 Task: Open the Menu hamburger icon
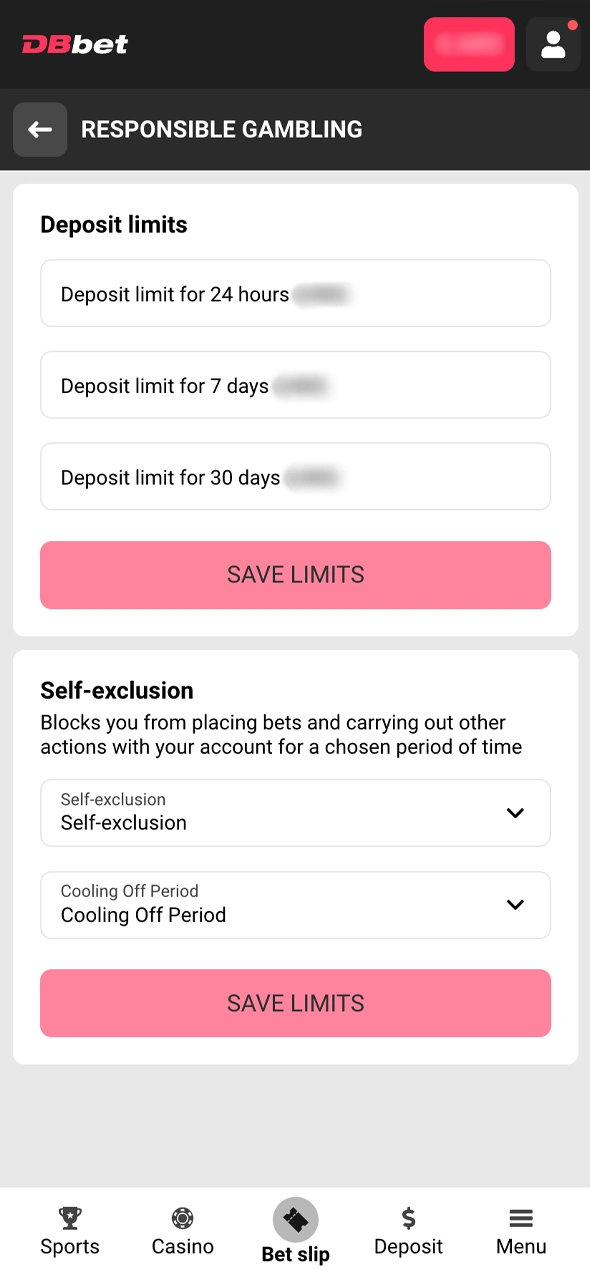click(x=521, y=1218)
